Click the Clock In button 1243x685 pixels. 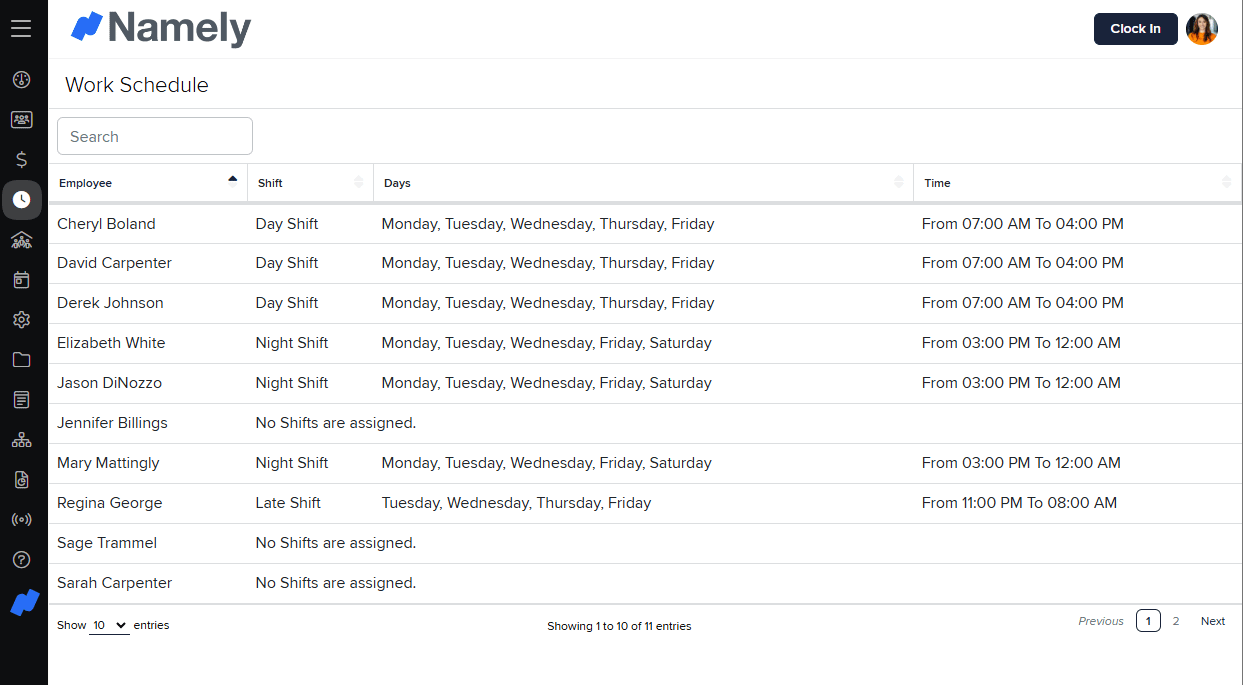[x=1135, y=29]
